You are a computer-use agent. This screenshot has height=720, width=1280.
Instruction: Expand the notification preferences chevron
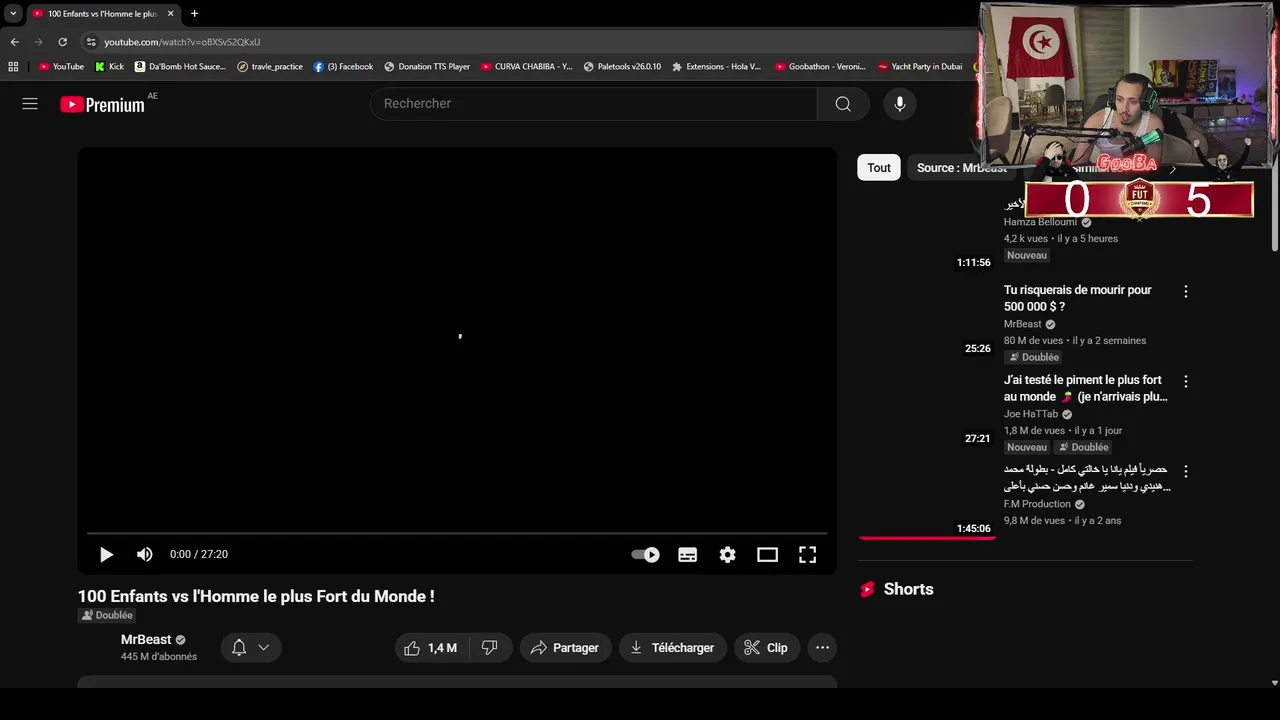tap(264, 648)
